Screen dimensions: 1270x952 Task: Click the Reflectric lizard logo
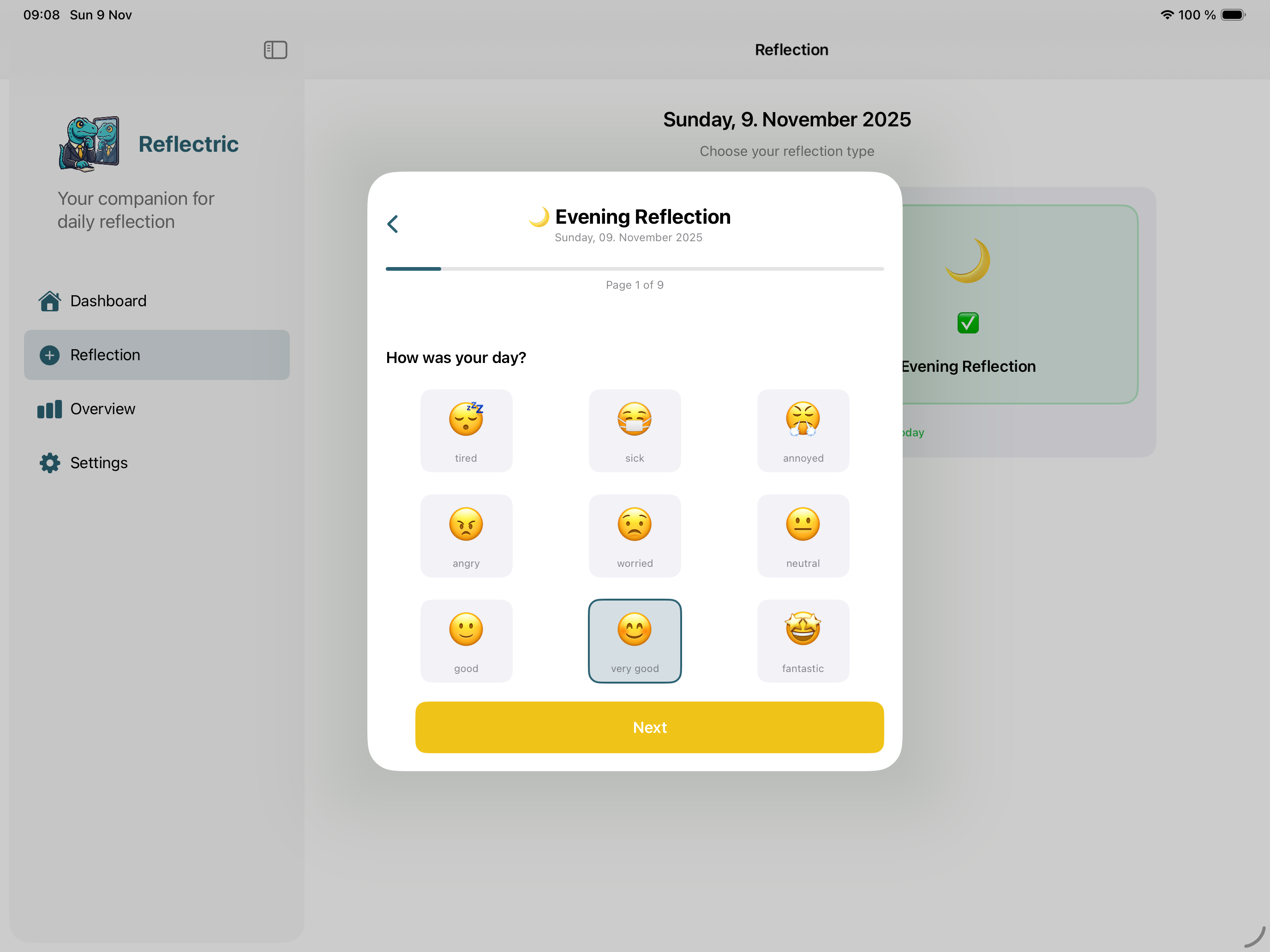tap(90, 143)
